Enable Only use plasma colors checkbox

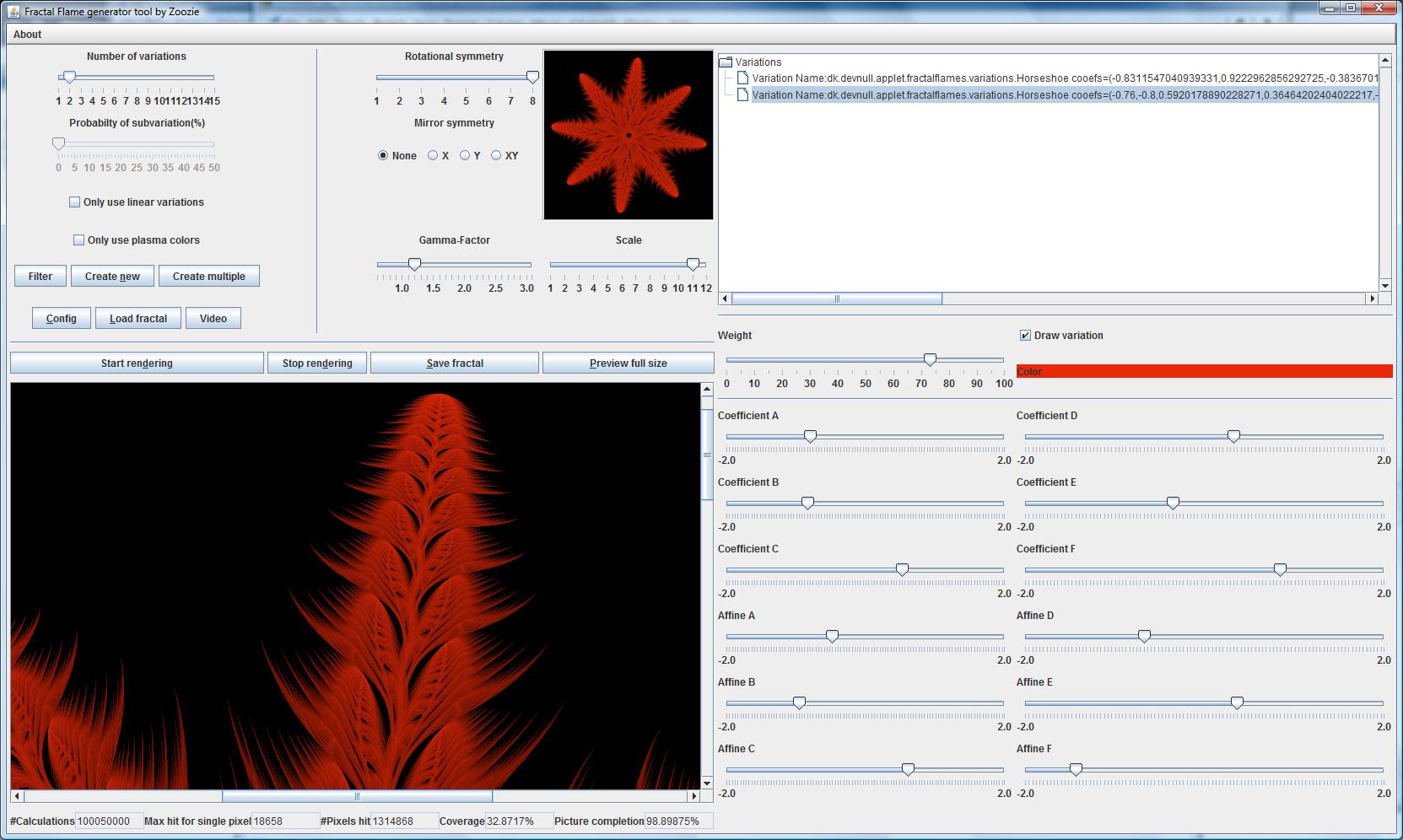pyautogui.click(x=79, y=240)
